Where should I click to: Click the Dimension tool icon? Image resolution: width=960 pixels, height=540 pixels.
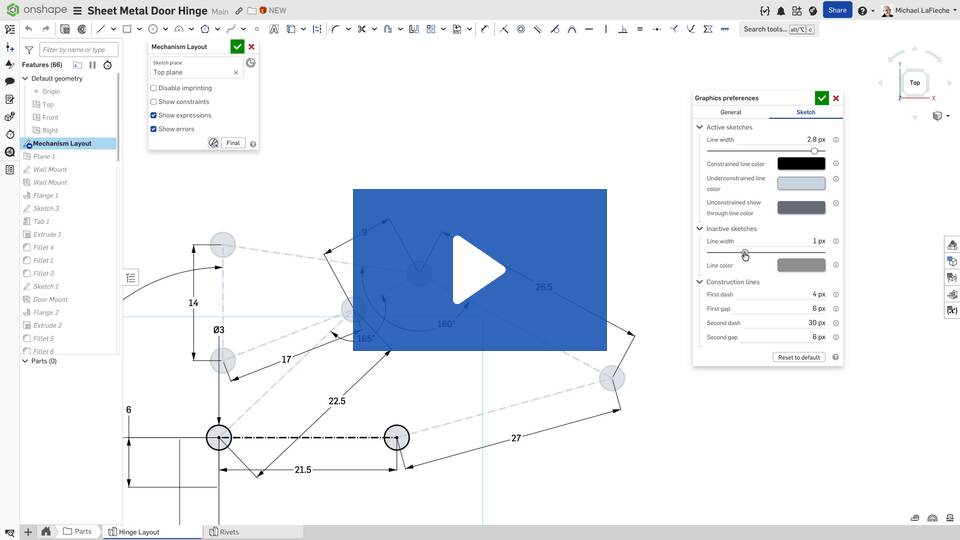click(484, 29)
